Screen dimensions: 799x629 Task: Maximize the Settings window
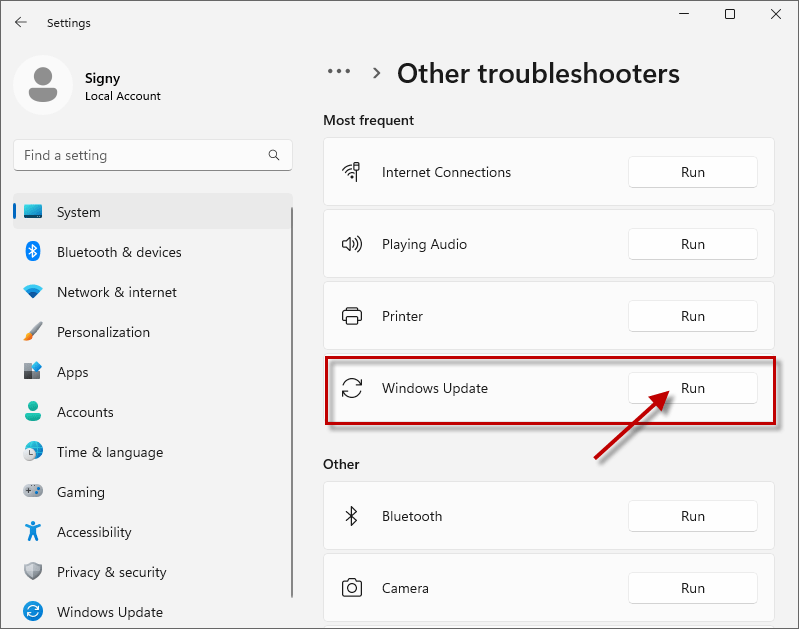tap(730, 14)
